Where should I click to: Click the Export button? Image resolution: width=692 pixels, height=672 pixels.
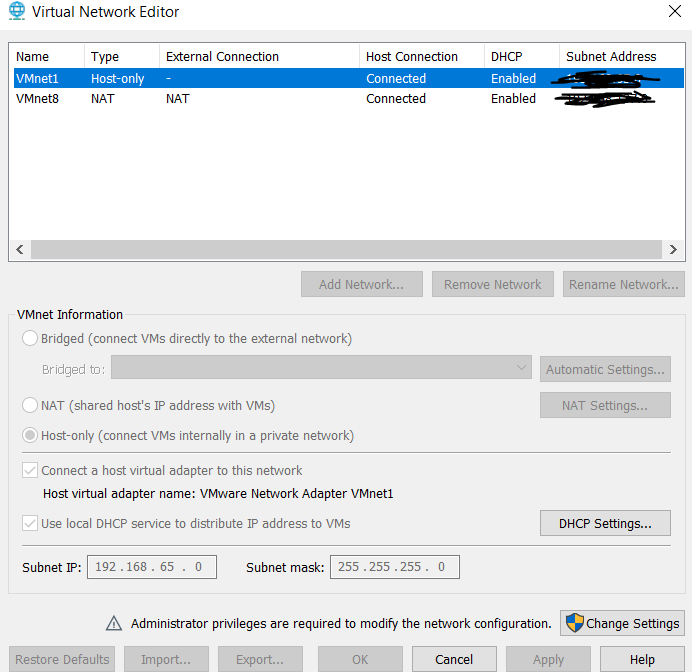click(x=260, y=659)
